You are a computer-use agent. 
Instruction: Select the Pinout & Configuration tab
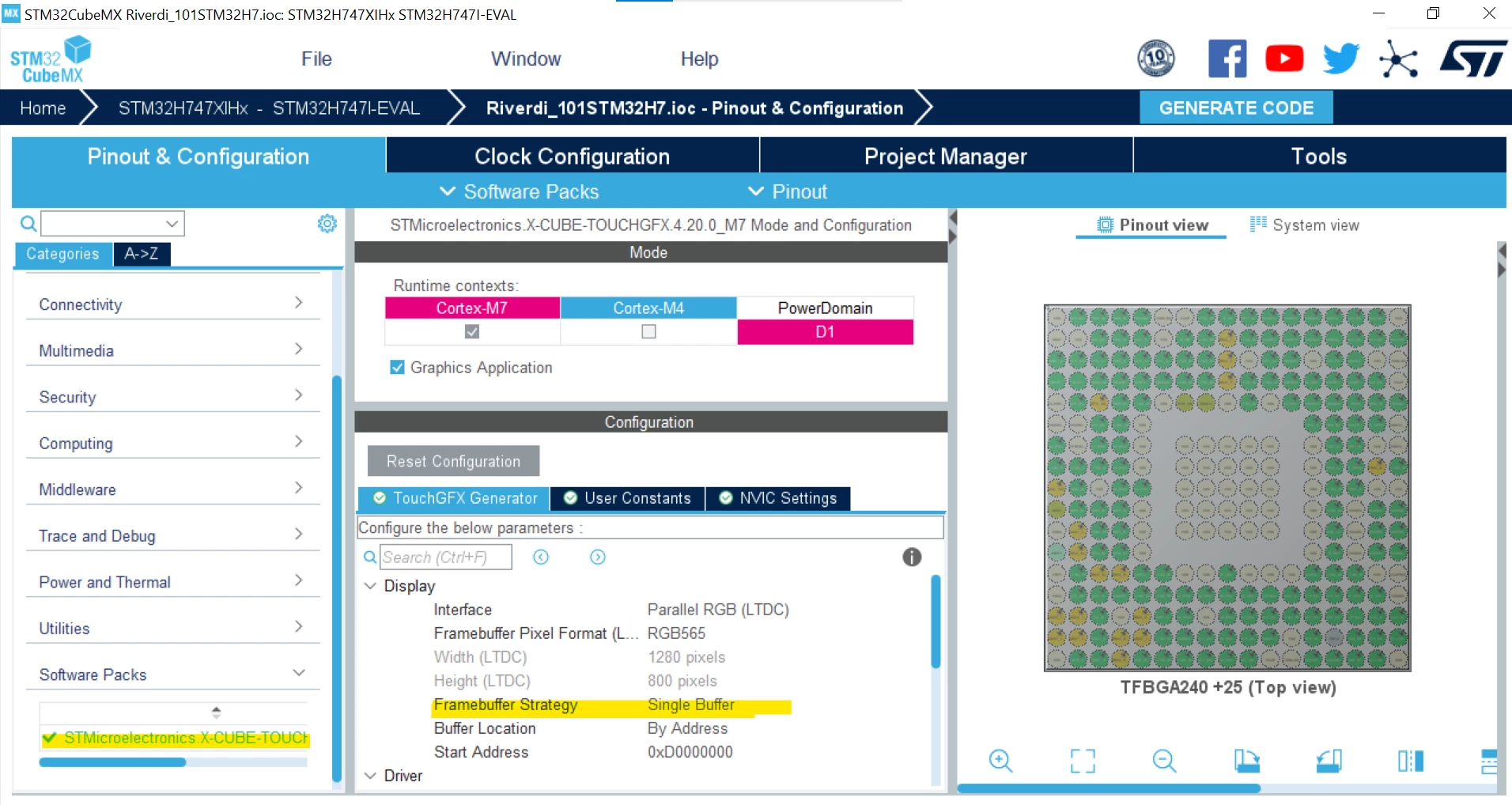pos(198,156)
